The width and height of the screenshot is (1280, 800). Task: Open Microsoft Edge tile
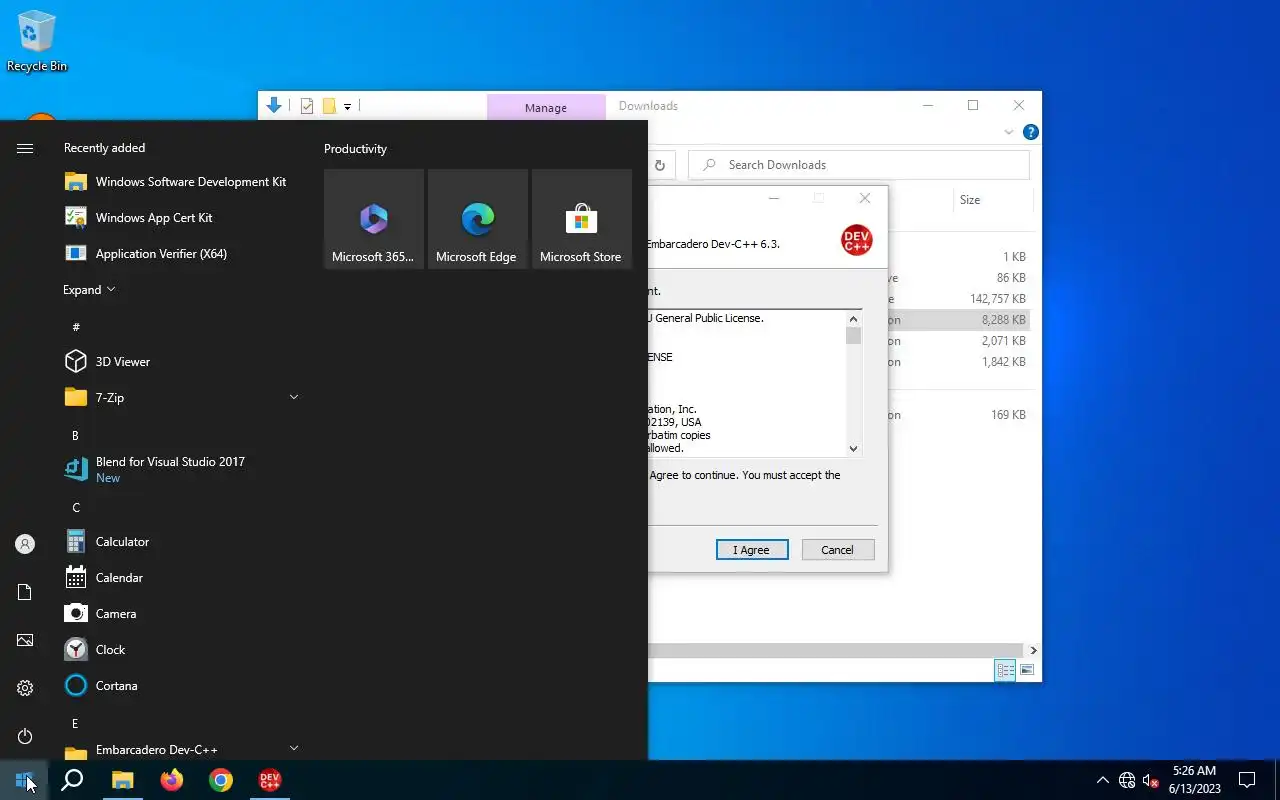[478, 219]
